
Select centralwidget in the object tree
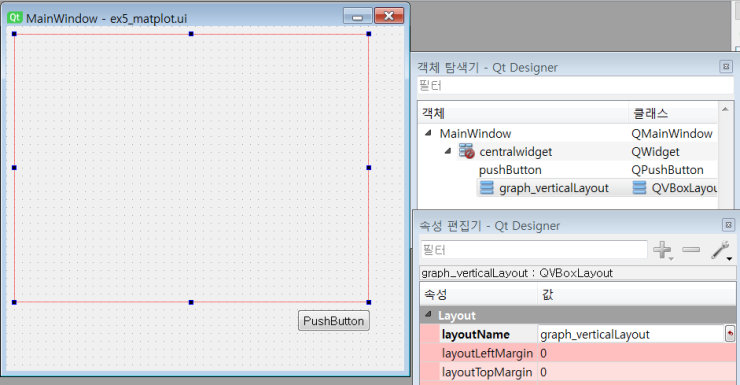tap(515, 152)
